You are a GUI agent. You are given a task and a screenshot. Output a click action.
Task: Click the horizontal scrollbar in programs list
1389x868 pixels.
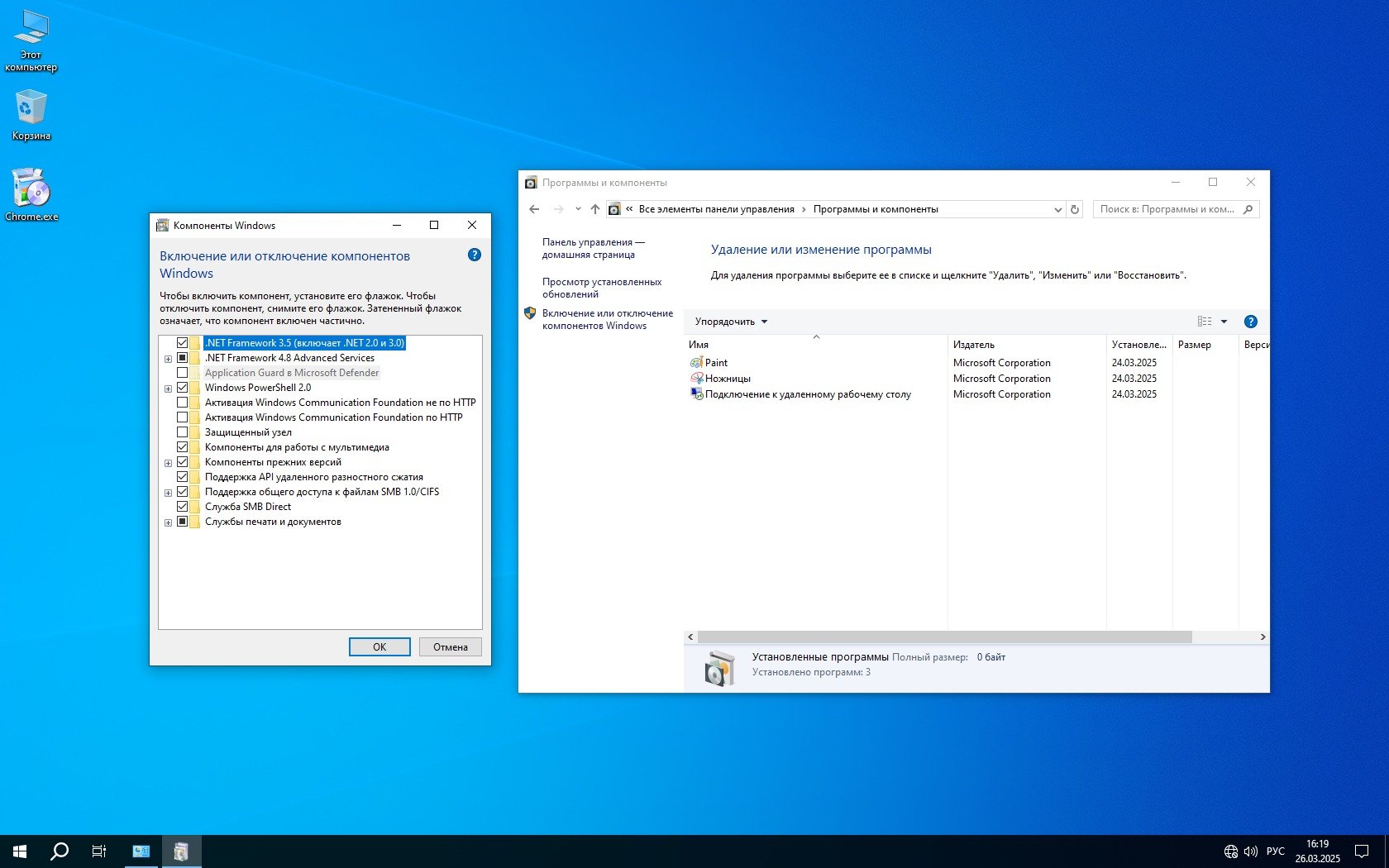(944, 637)
